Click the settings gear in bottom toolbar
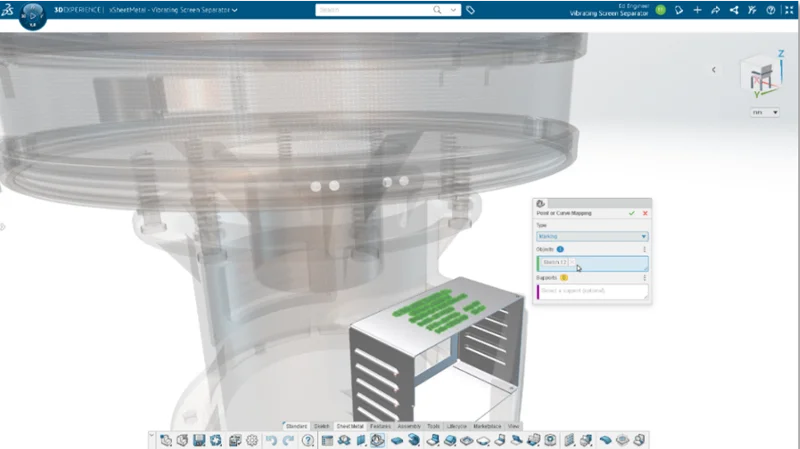This screenshot has height=449, width=800. (x=251, y=440)
